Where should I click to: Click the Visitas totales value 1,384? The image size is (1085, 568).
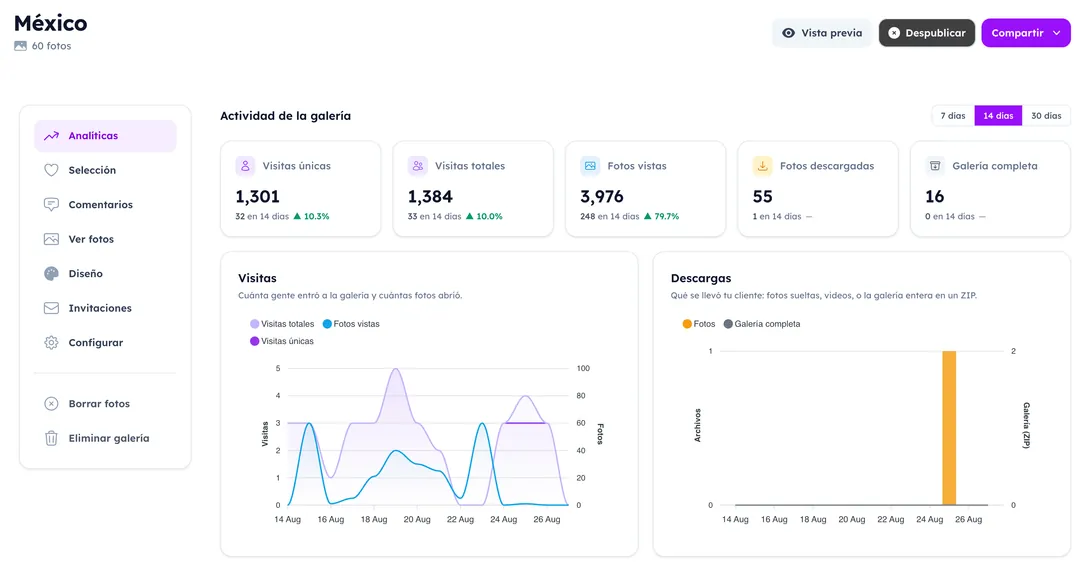tap(430, 197)
